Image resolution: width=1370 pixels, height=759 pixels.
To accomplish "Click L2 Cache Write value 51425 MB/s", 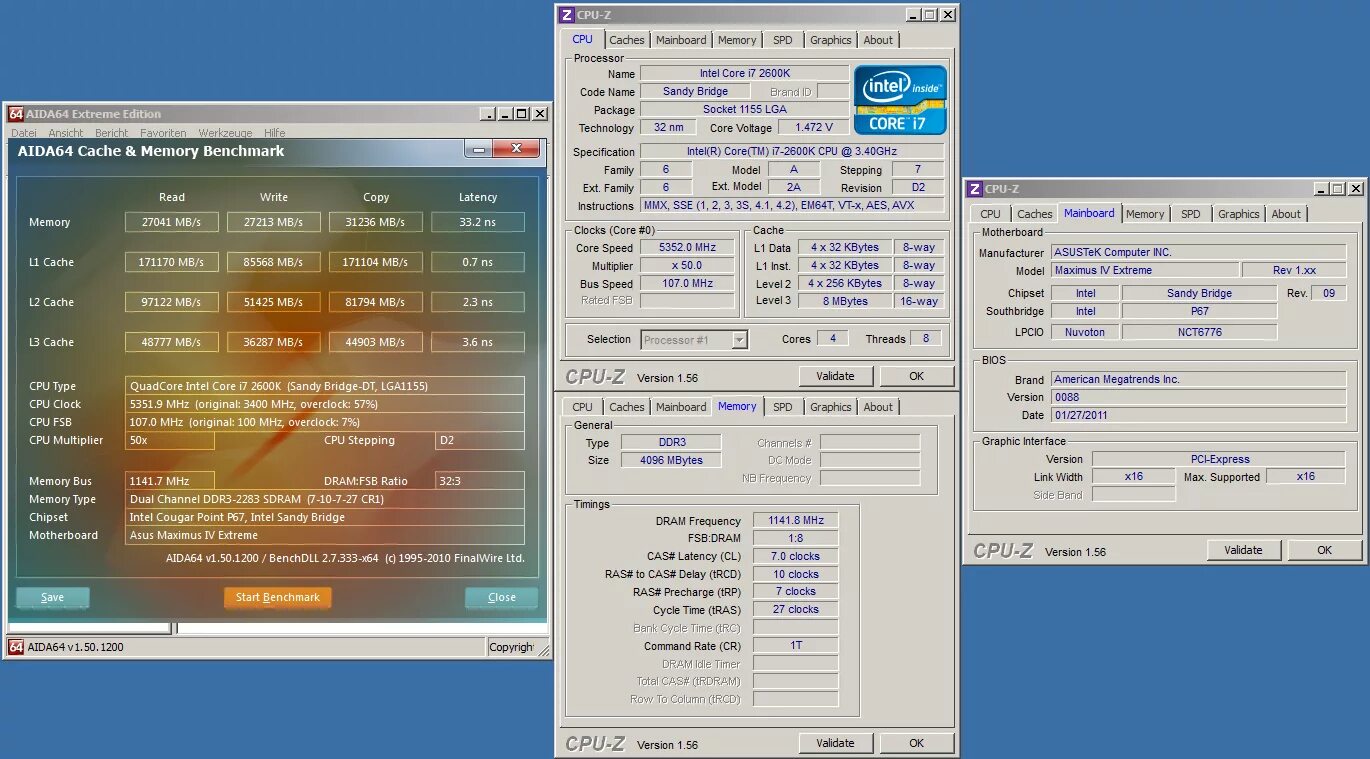I will click(x=274, y=302).
